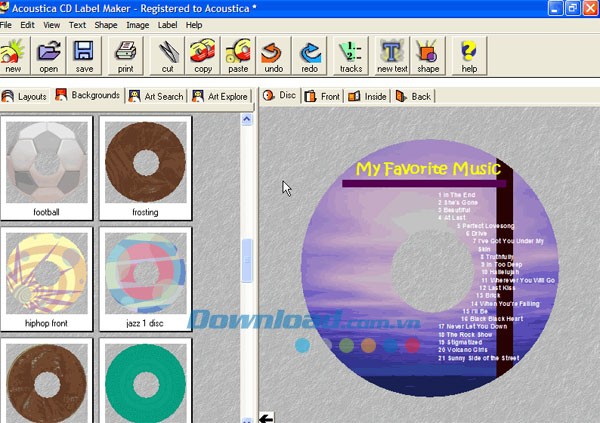
Task: Select the purple bar under the title
Action: click(x=424, y=184)
